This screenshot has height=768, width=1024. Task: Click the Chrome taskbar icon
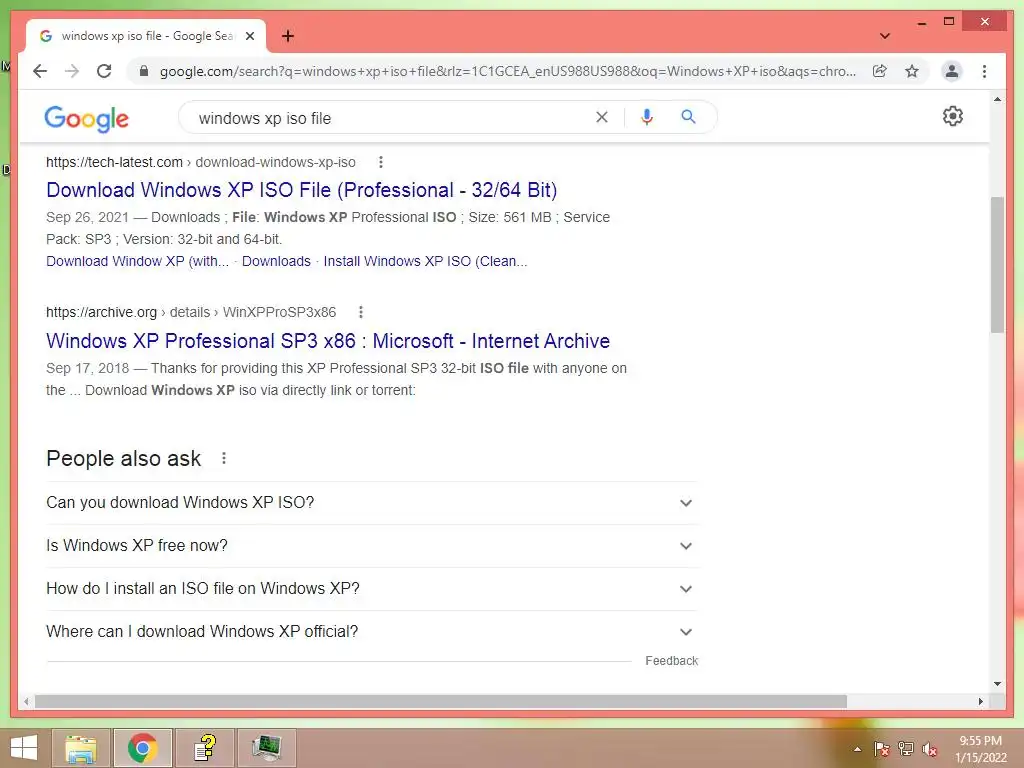[x=142, y=748]
